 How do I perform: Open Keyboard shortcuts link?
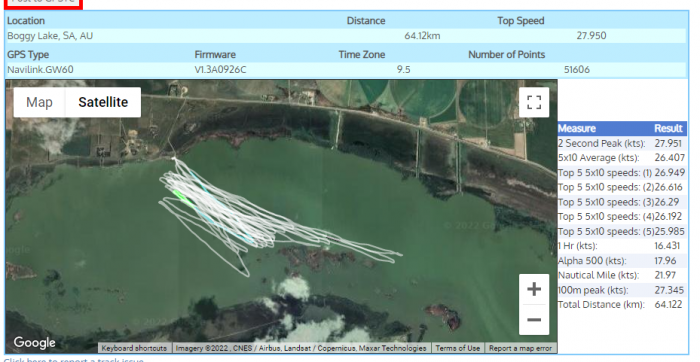click(x=134, y=348)
